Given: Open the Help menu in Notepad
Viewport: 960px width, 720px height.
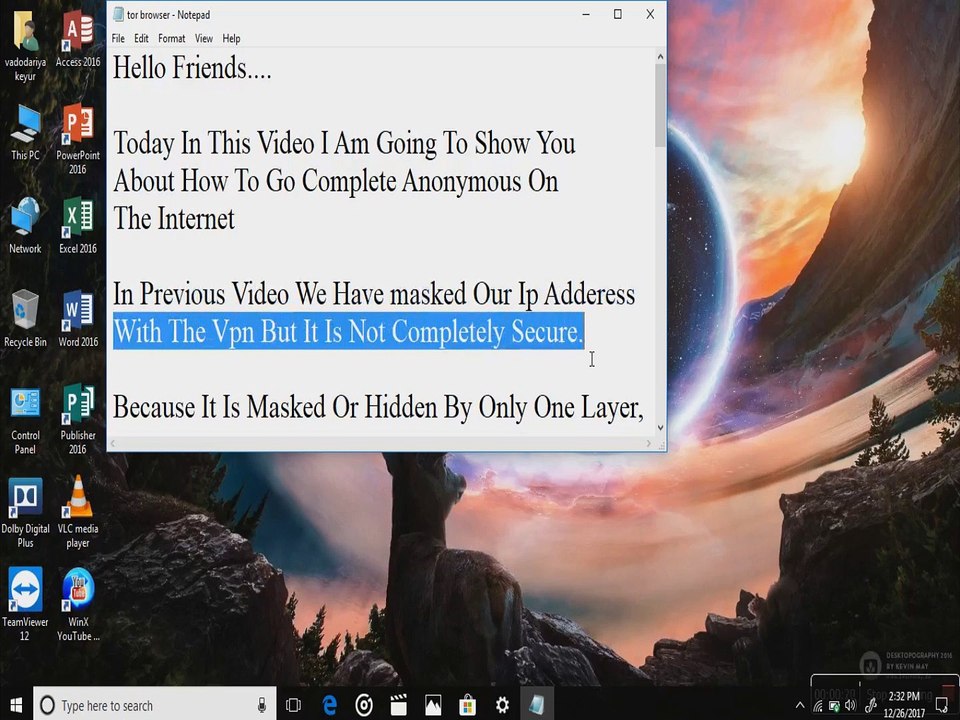Looking at the screenshot, I should click(231, 39).
